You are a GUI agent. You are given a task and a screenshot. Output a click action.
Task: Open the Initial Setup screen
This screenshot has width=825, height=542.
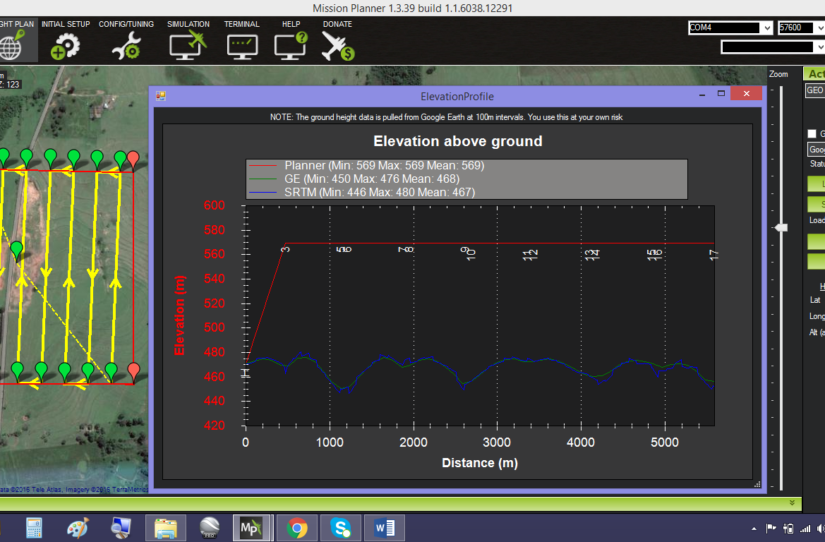(x=66, y=41)
